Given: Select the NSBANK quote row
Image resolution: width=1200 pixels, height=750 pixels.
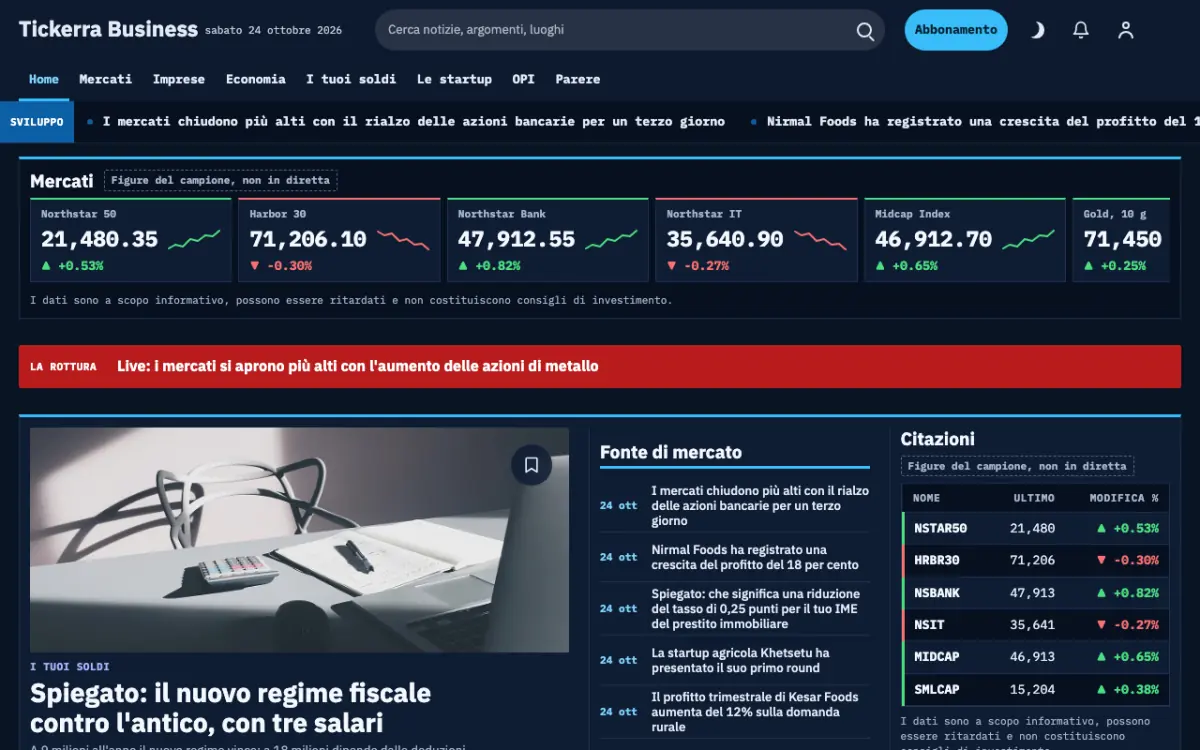Looking at the screenshot, I should tap(1035, 593).
